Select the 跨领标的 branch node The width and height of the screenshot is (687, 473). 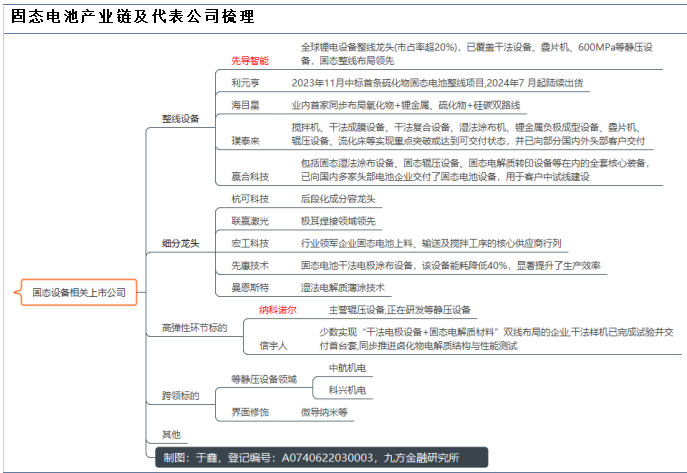click(x=181, y=395)
